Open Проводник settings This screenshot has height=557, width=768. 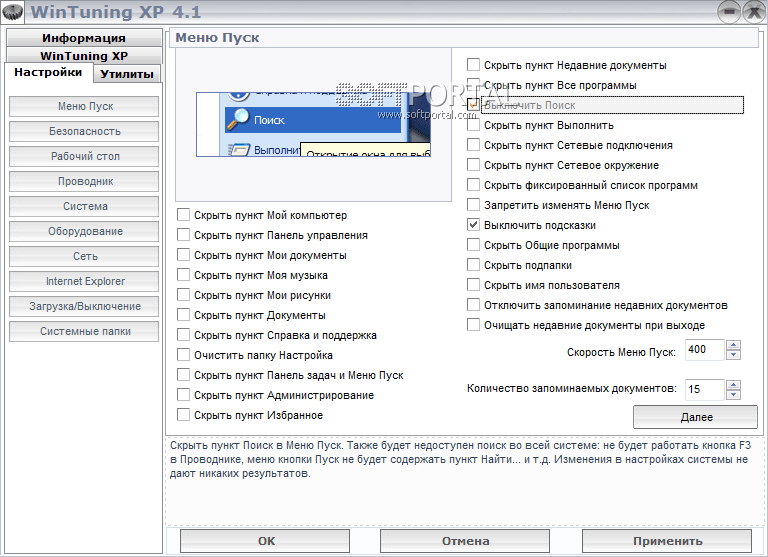tap(84, 181)
